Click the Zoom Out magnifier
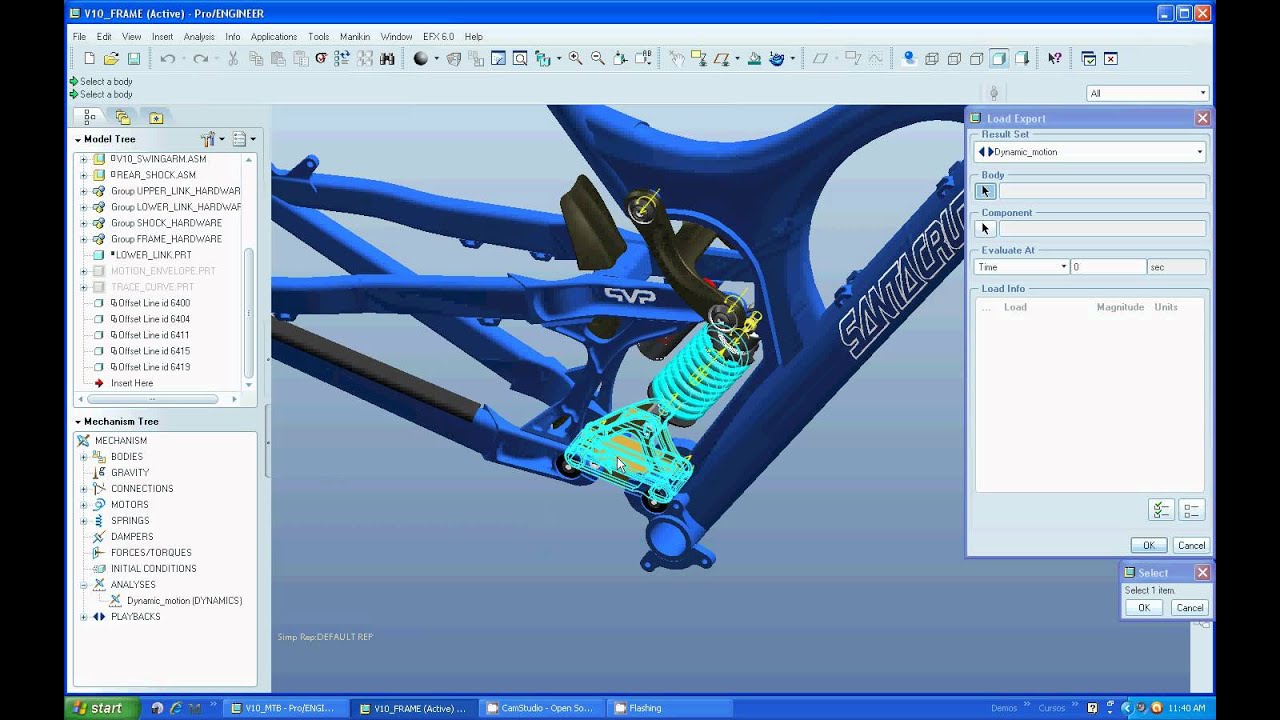Screen dimensions: 1280x720 pyautogui.click(x=597, y=59)
